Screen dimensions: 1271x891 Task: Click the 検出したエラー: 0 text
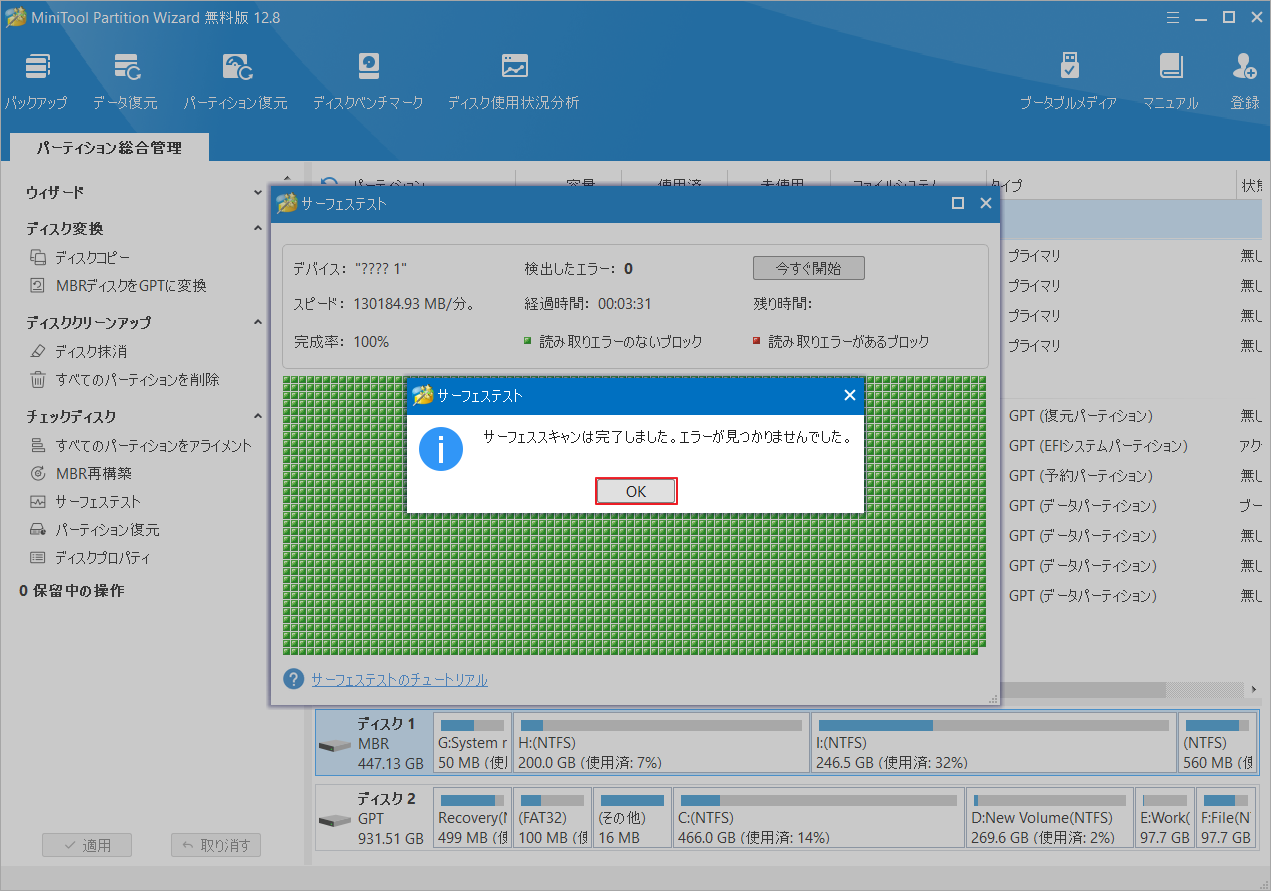[578, 269]
